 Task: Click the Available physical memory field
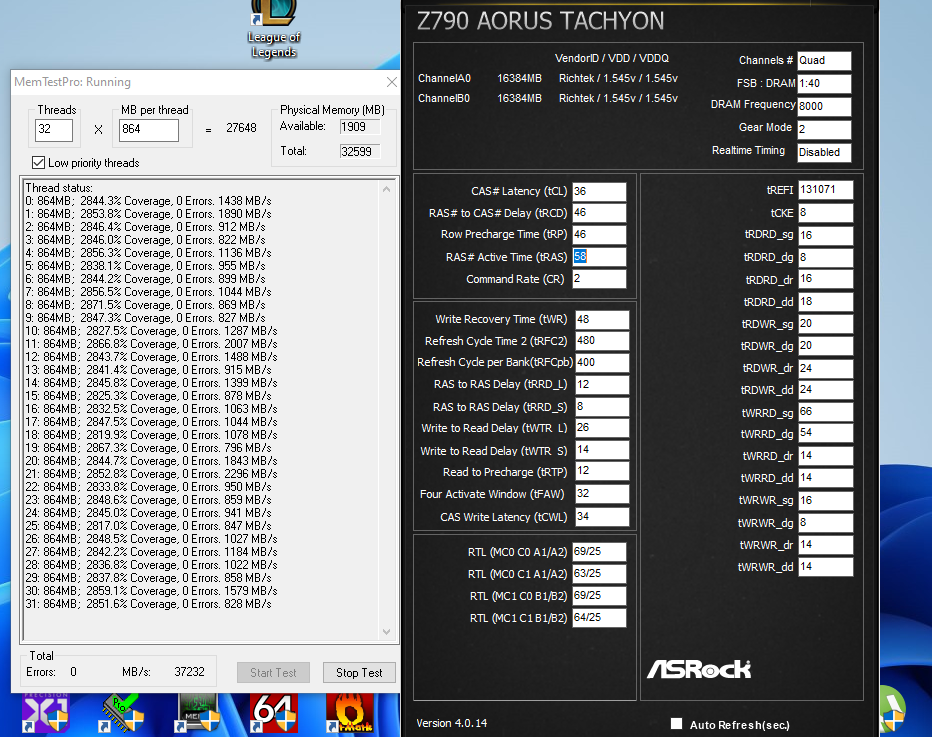tap(359, 127)
